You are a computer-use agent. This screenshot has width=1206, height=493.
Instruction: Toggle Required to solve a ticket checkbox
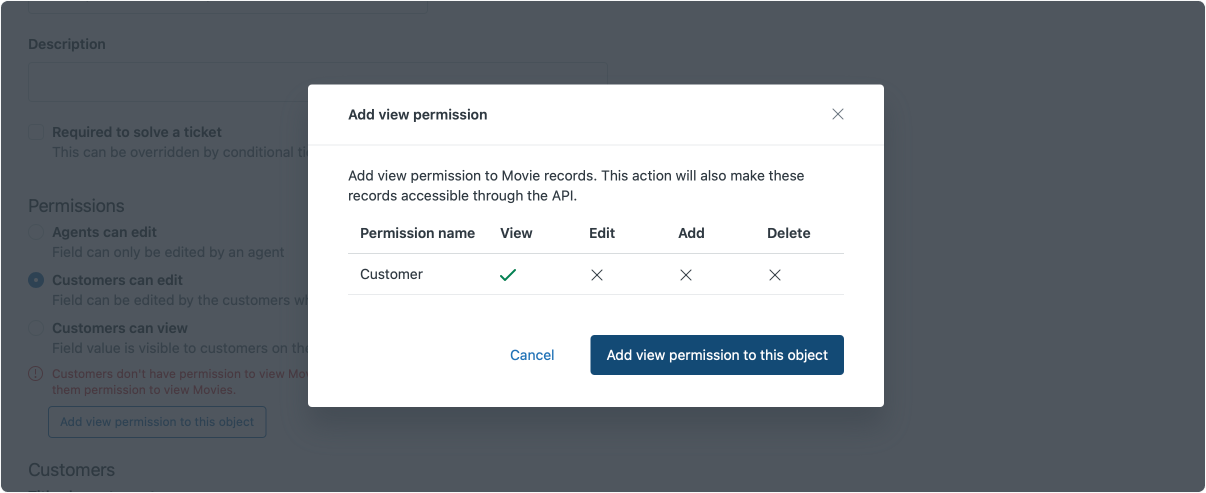click(x=36, y=132)
